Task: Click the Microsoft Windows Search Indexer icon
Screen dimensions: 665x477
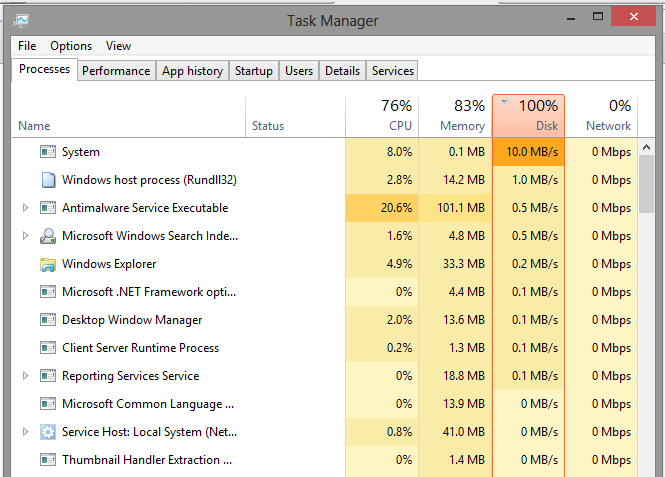Action: click(x=47, y=236)
